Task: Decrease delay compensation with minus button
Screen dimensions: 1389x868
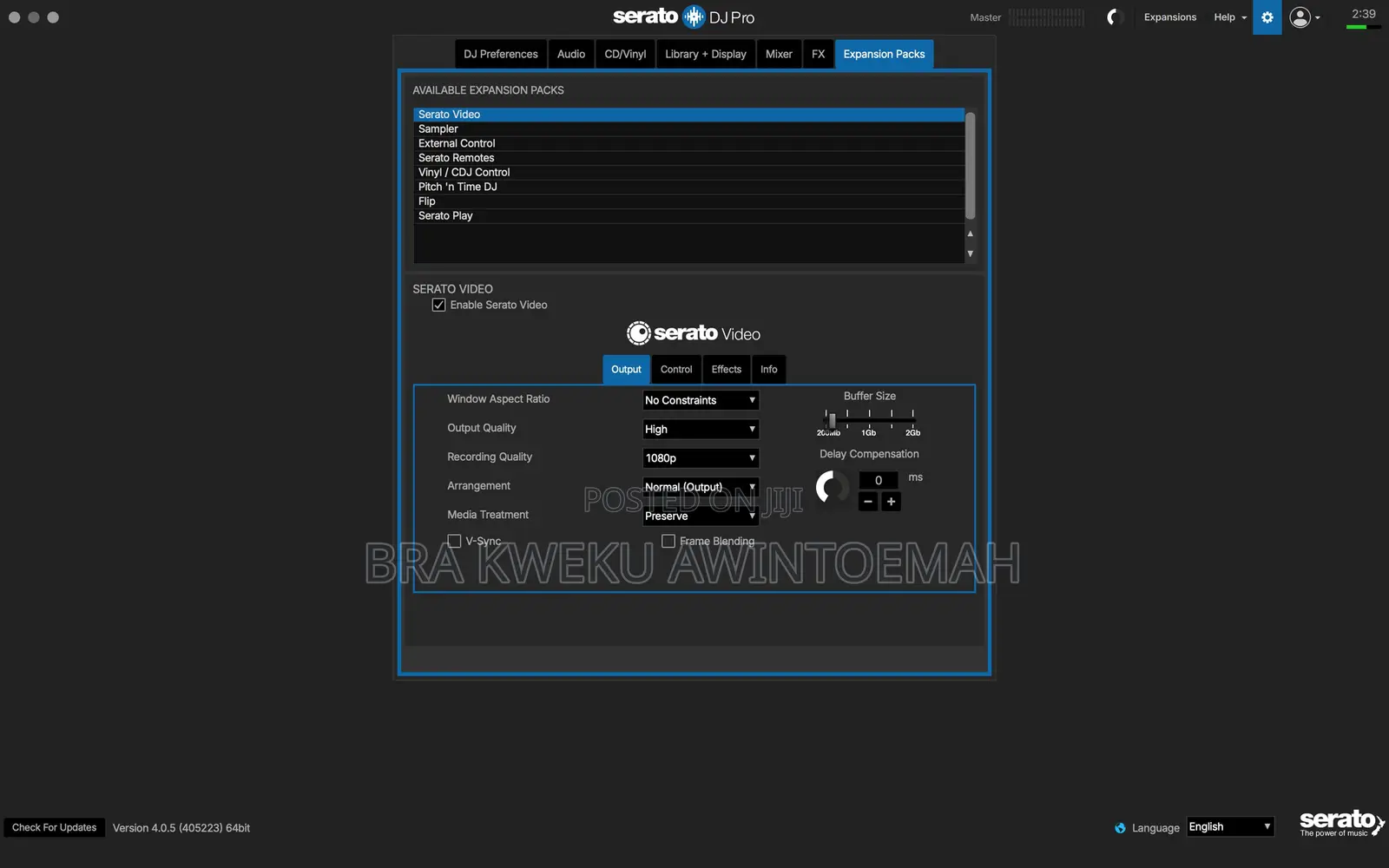Action: coord(867,502)
